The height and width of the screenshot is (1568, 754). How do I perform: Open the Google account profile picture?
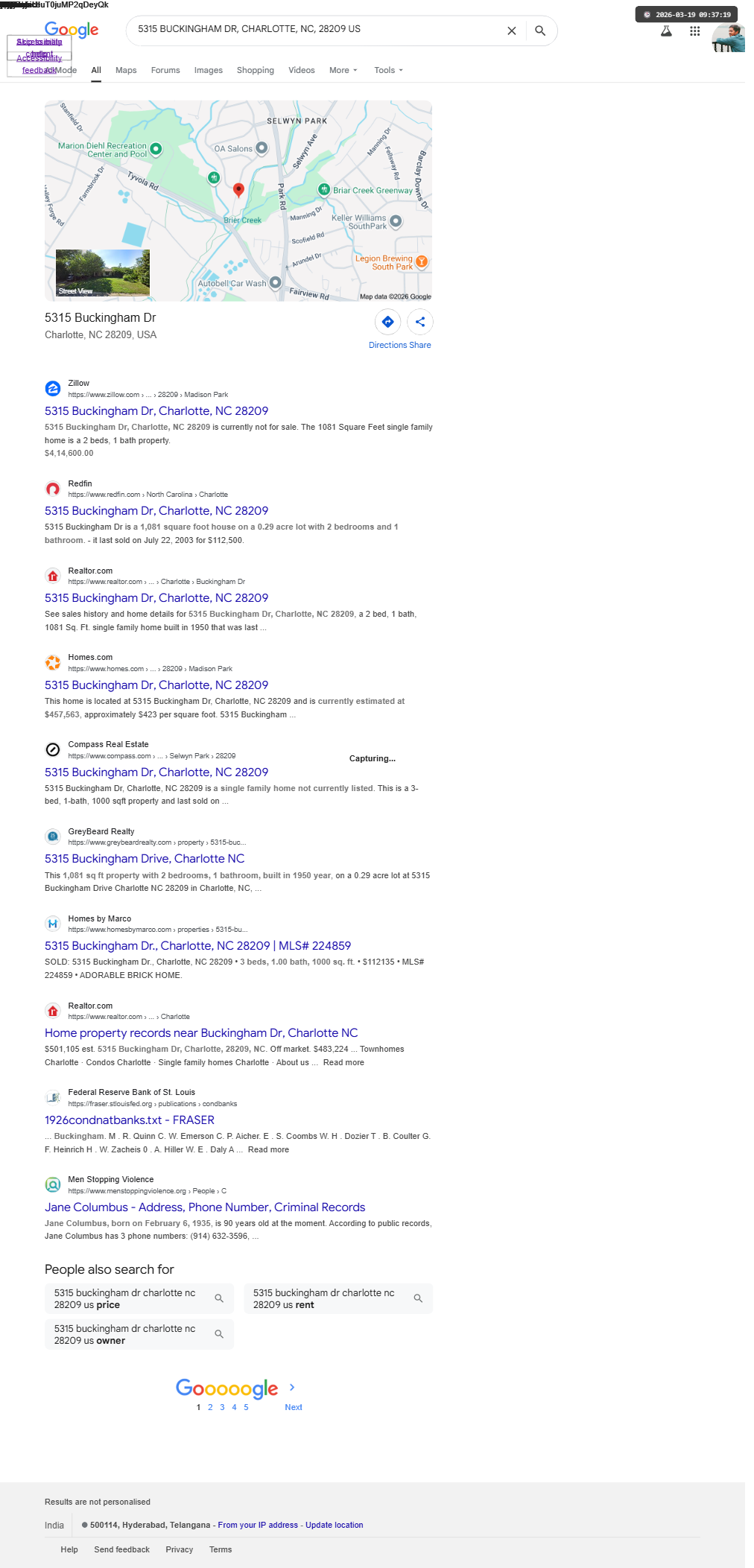(728, 38)
